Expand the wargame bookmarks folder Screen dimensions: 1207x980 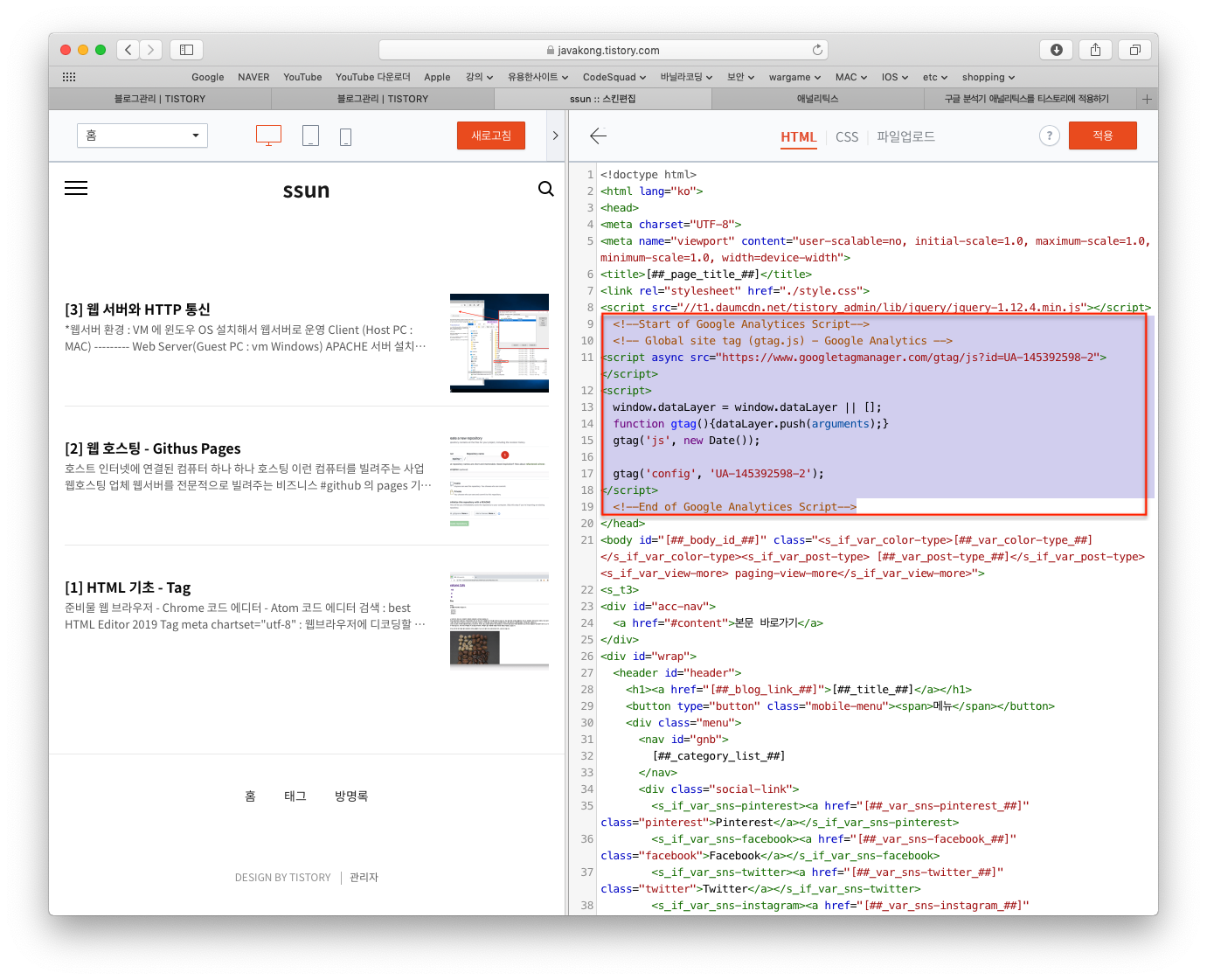pos(794,77)
